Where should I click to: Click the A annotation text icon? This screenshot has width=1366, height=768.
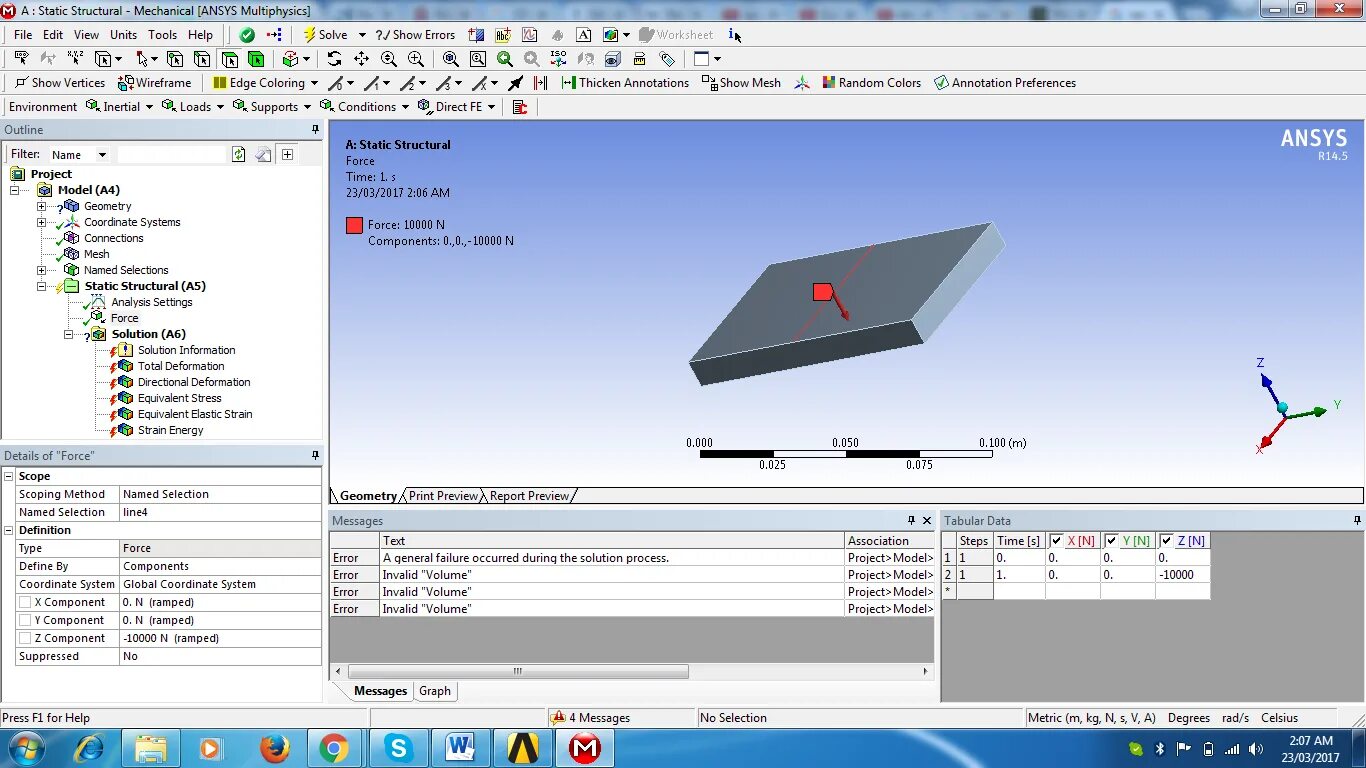[x=584, y=35]
